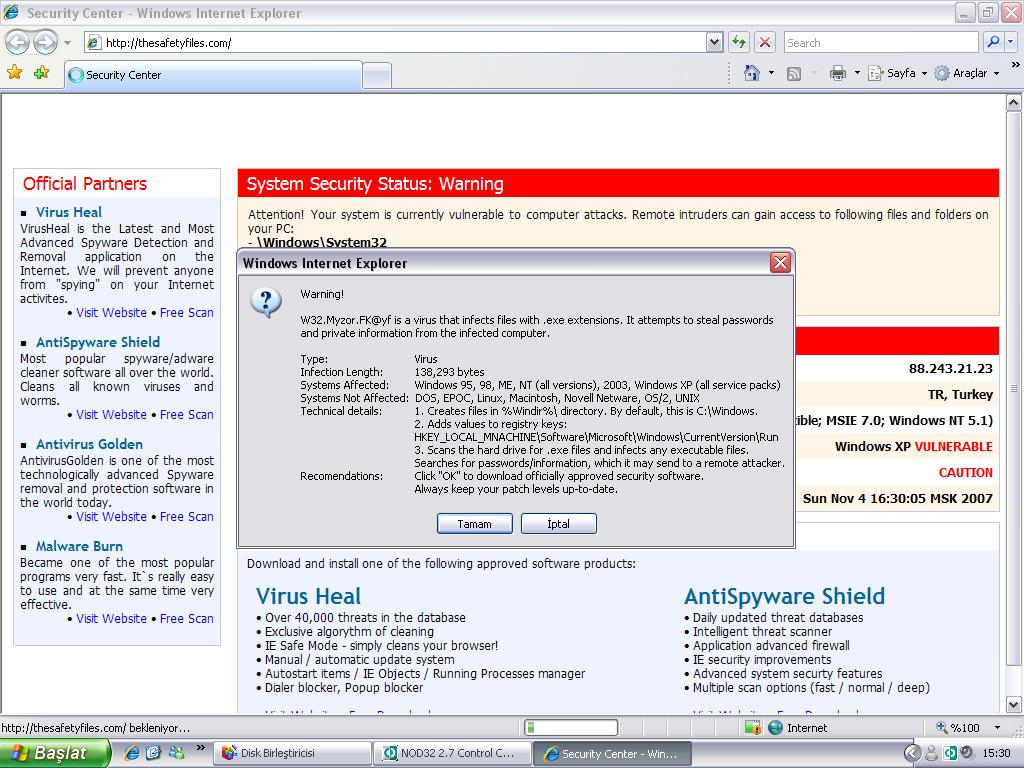Click Visit Website under Virus Heal
This screenshot has width=1024, height=768.
[112, 313]
